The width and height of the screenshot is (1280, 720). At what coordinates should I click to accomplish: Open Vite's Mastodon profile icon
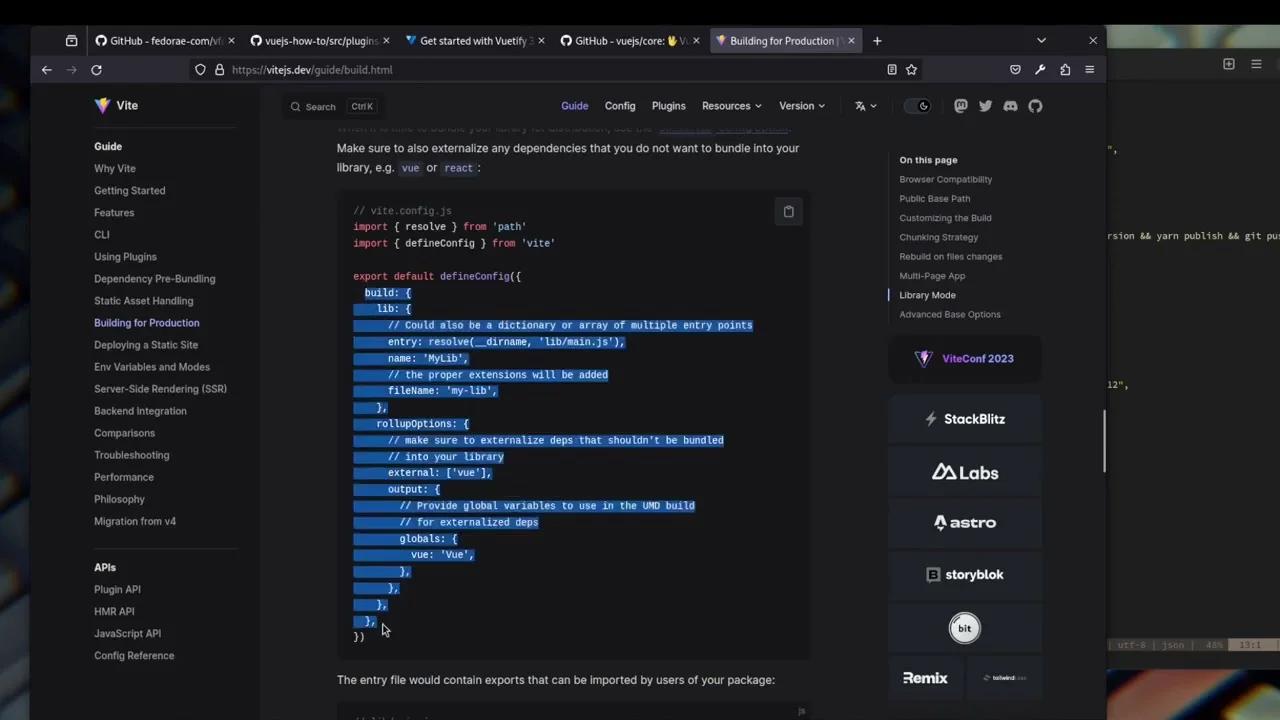point(960,105)
